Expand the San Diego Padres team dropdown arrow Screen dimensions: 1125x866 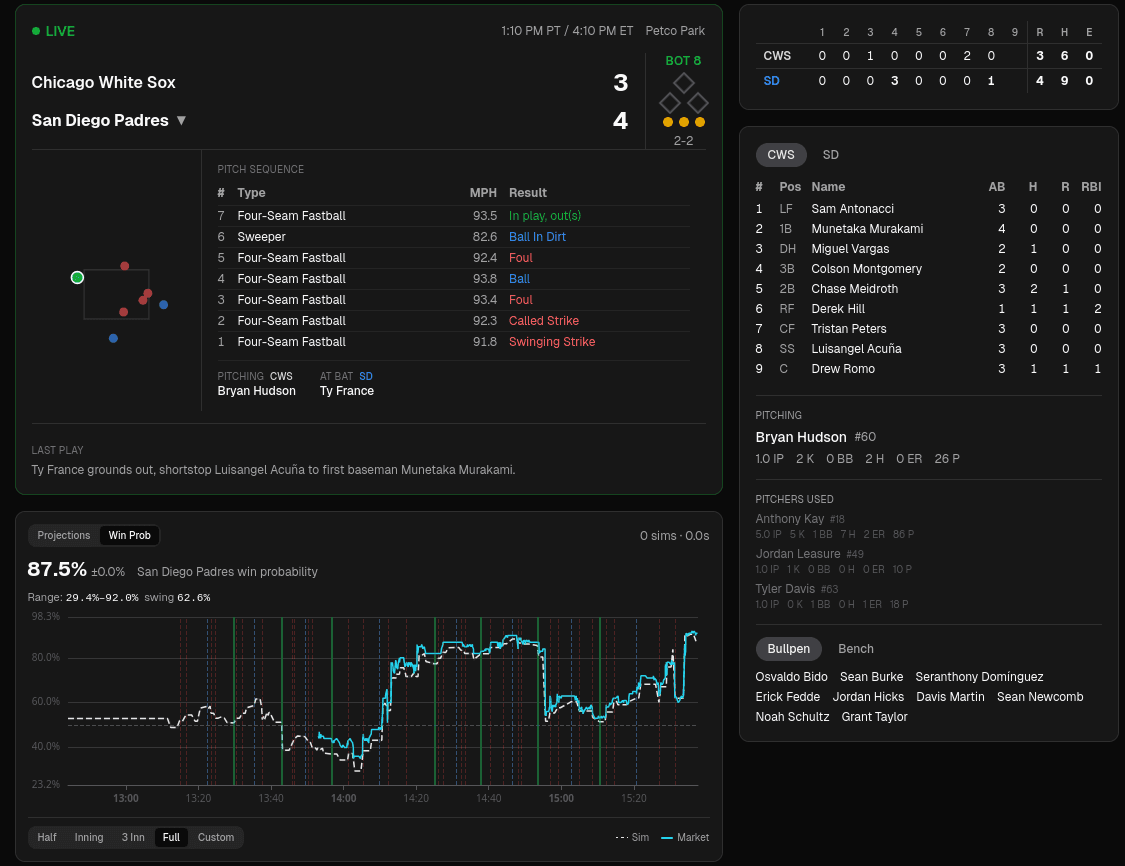(x=182, y=121)
